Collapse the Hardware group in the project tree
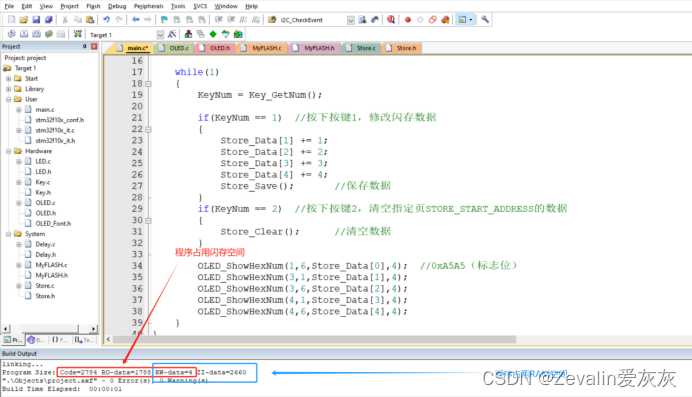 click(x=8, y=151)
